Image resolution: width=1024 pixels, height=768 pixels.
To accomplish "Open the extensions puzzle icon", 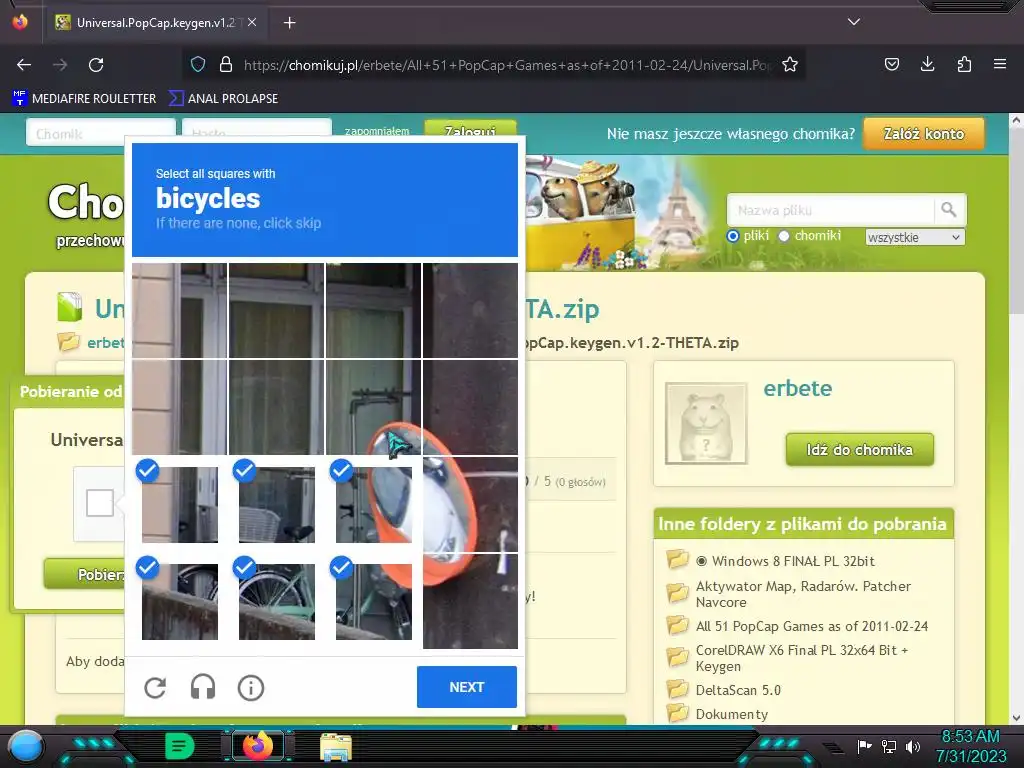I will (964, 64).
